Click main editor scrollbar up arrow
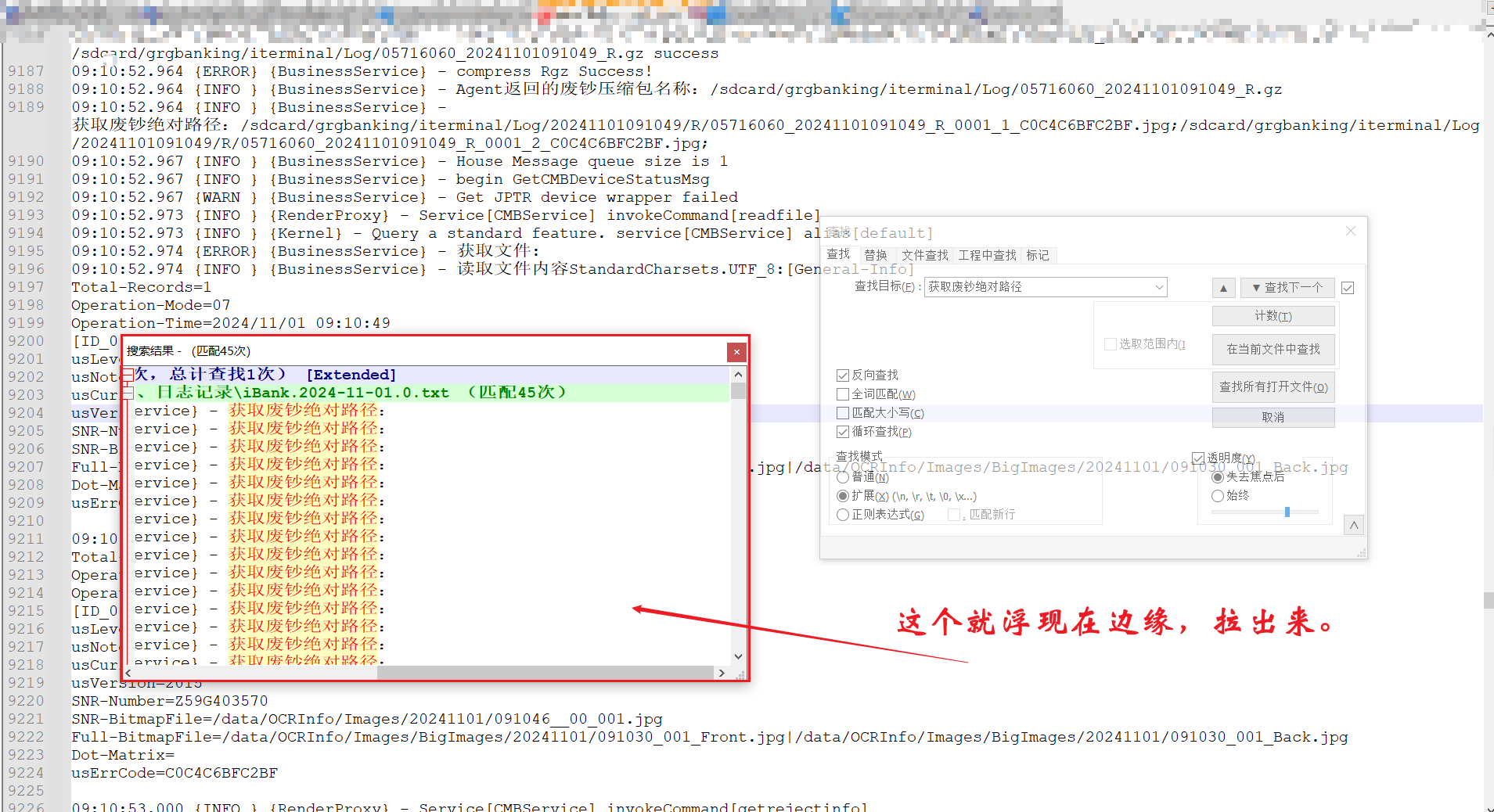This screenshot has width=1494, height=812. tap(1489, 35)
